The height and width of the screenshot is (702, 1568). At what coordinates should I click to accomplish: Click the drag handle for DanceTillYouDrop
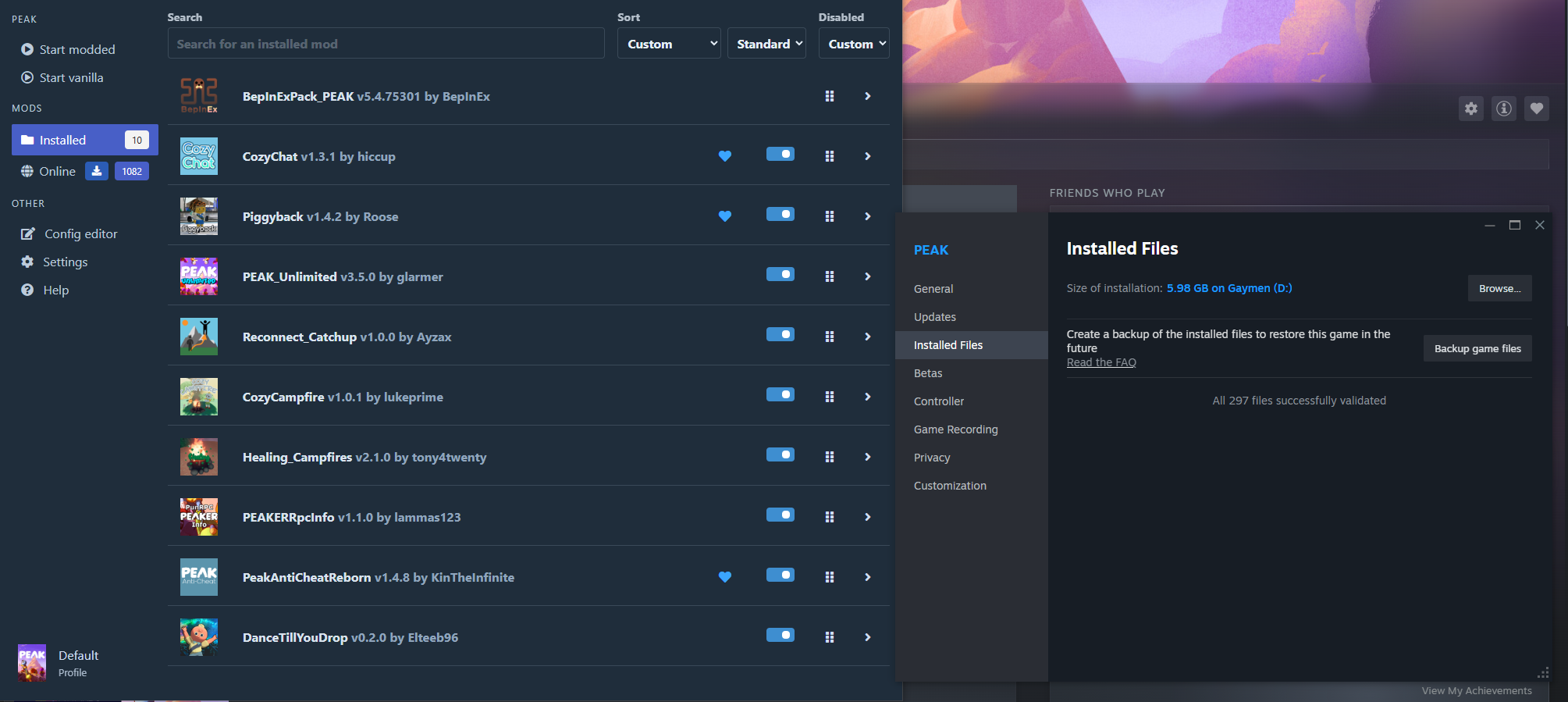830,637
